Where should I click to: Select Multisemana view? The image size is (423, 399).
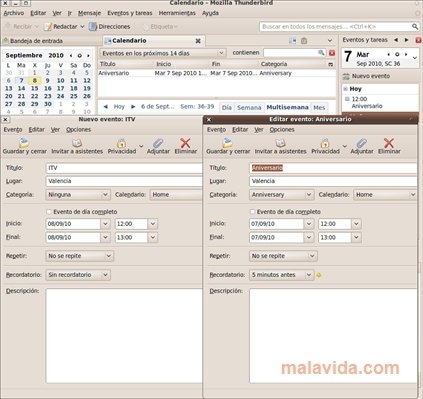point(287,107)
